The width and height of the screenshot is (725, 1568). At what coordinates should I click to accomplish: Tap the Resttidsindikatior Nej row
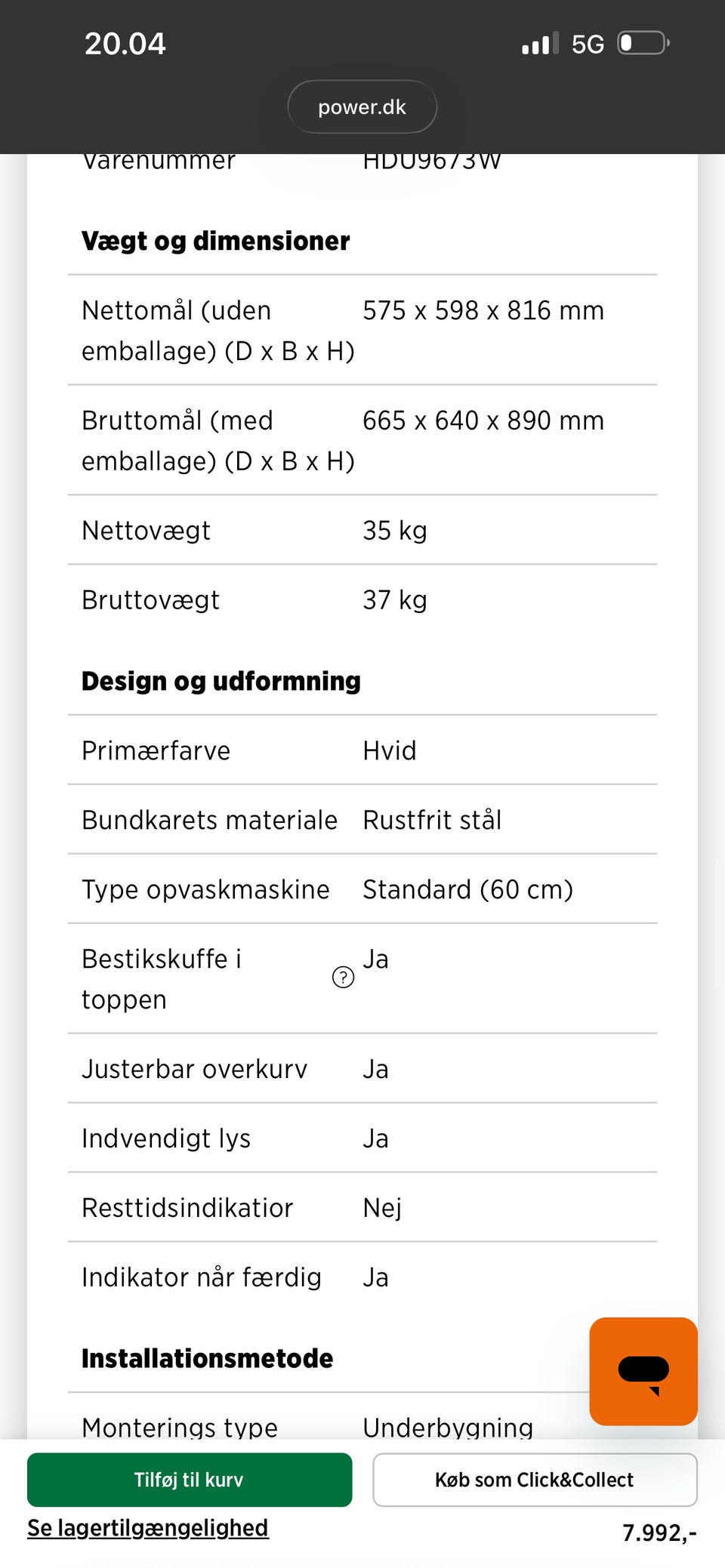(362, 1208)
